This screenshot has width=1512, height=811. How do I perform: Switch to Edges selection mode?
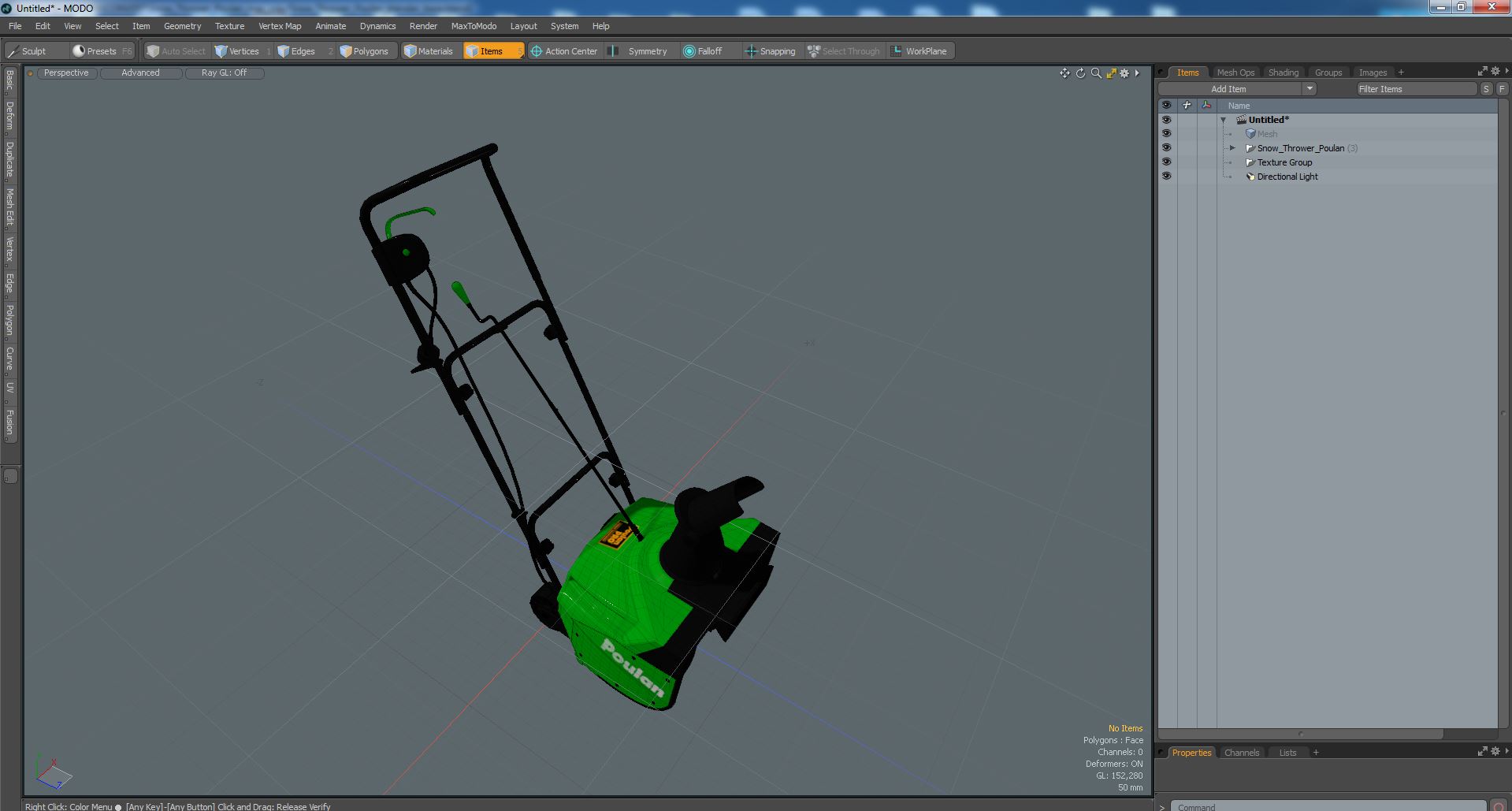(303, 51)
